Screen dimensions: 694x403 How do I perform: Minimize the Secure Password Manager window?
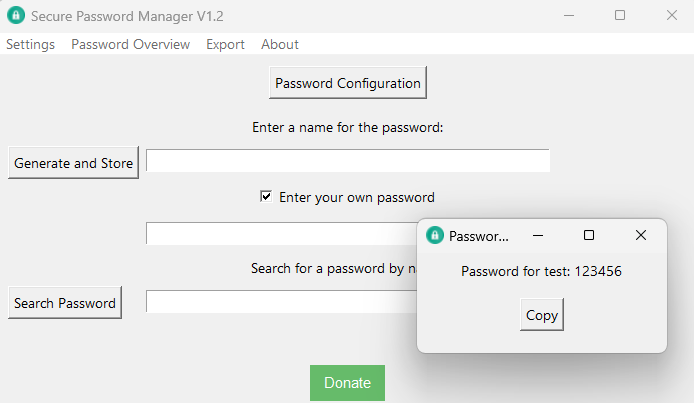click(569, 16)
